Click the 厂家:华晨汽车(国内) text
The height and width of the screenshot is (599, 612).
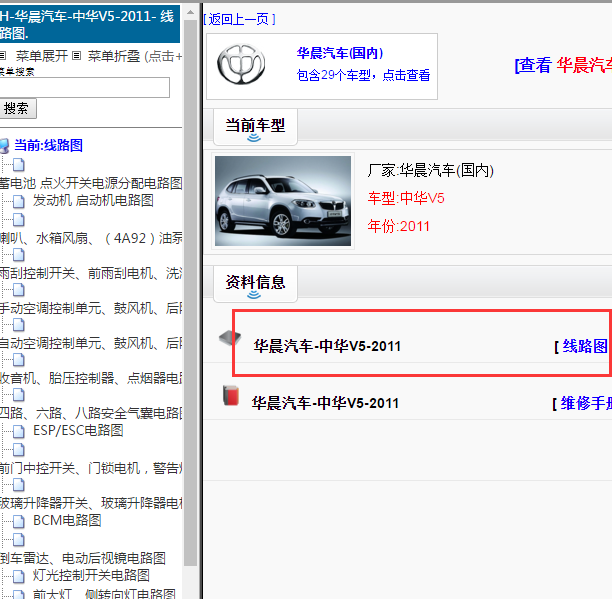431,171
